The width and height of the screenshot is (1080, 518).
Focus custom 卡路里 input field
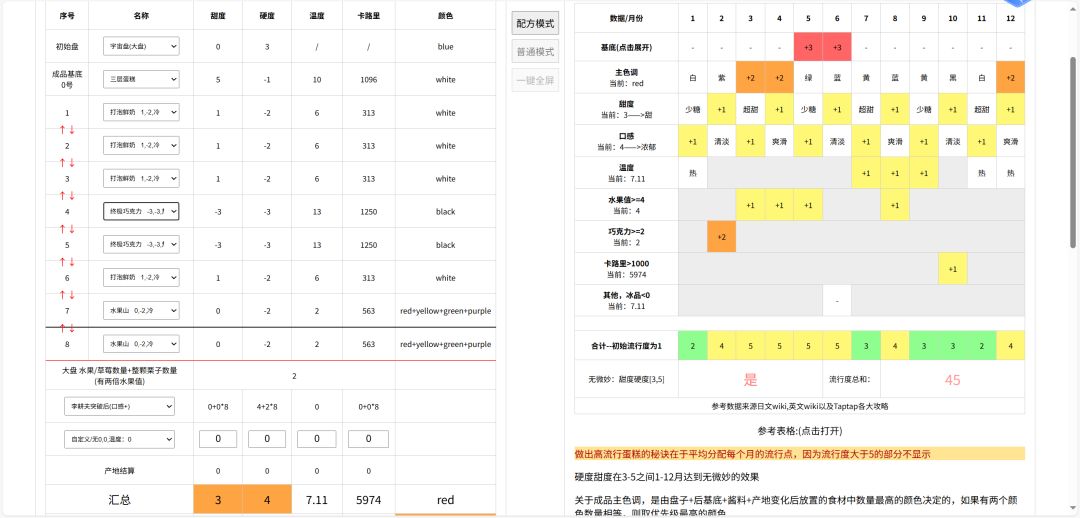[368, 439]
